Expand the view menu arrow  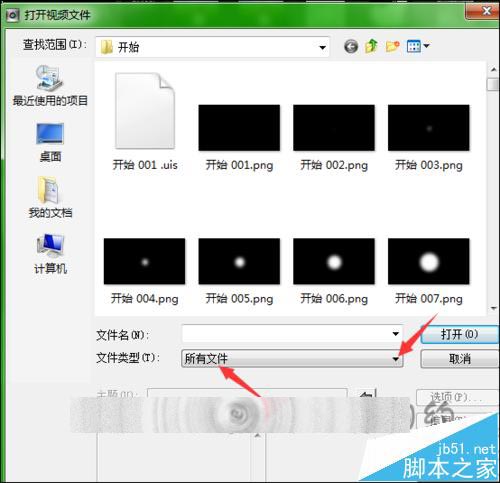tap(426, 45)
